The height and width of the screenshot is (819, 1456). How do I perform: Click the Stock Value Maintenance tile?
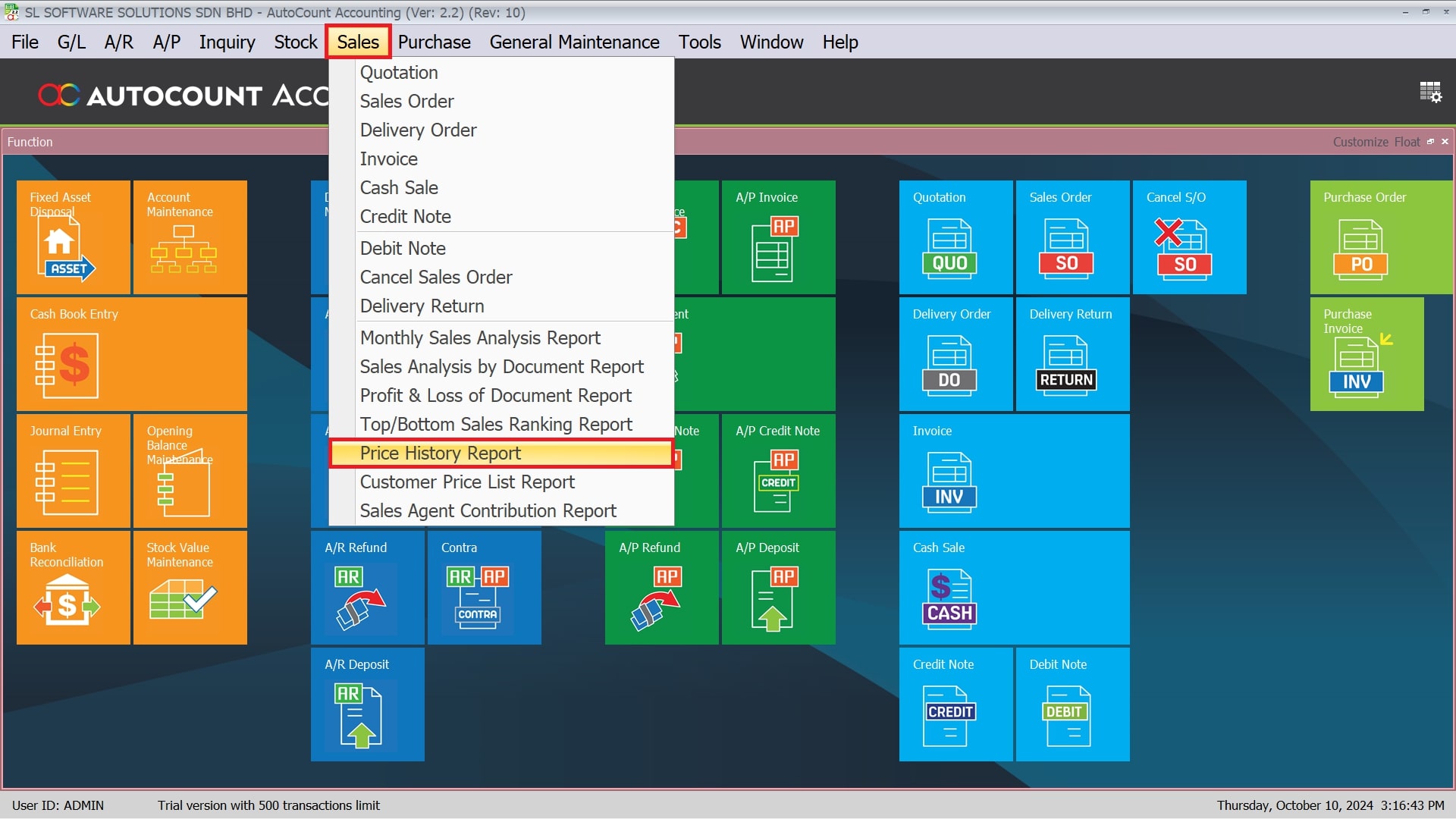(x=190, y=588)
